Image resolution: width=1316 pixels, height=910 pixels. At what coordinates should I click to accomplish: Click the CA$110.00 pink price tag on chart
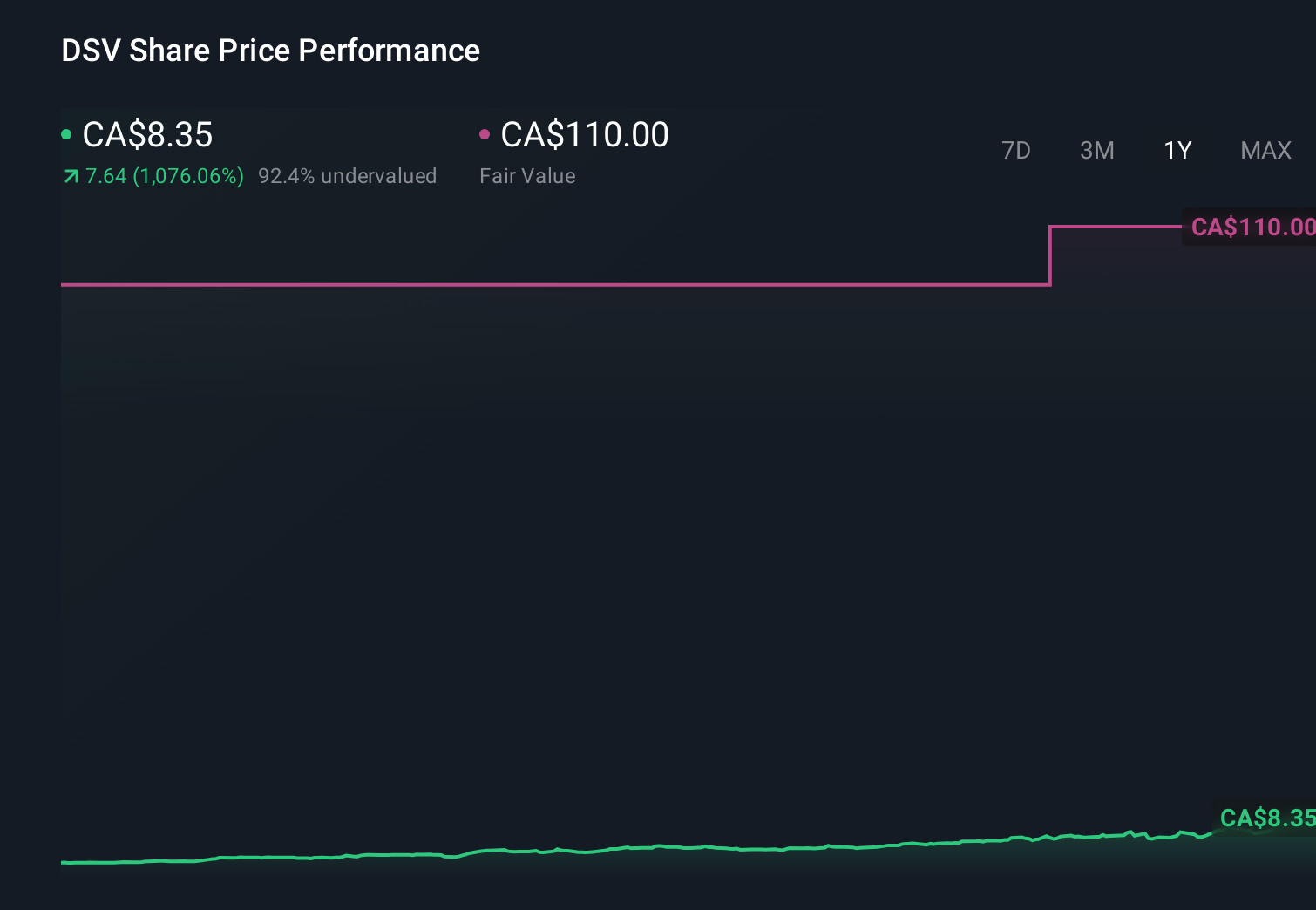tap(1252, 227)
